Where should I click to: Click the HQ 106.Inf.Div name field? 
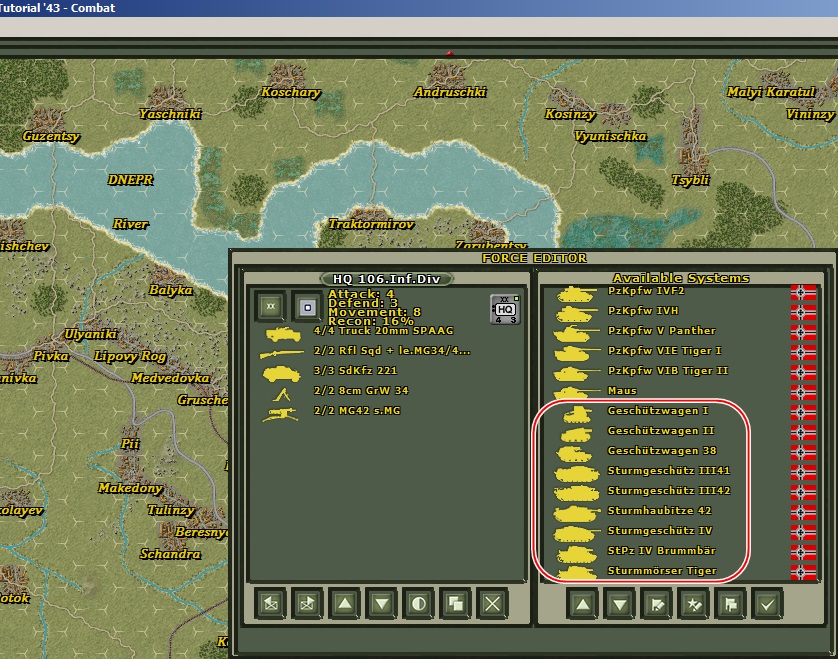[386, 279]
